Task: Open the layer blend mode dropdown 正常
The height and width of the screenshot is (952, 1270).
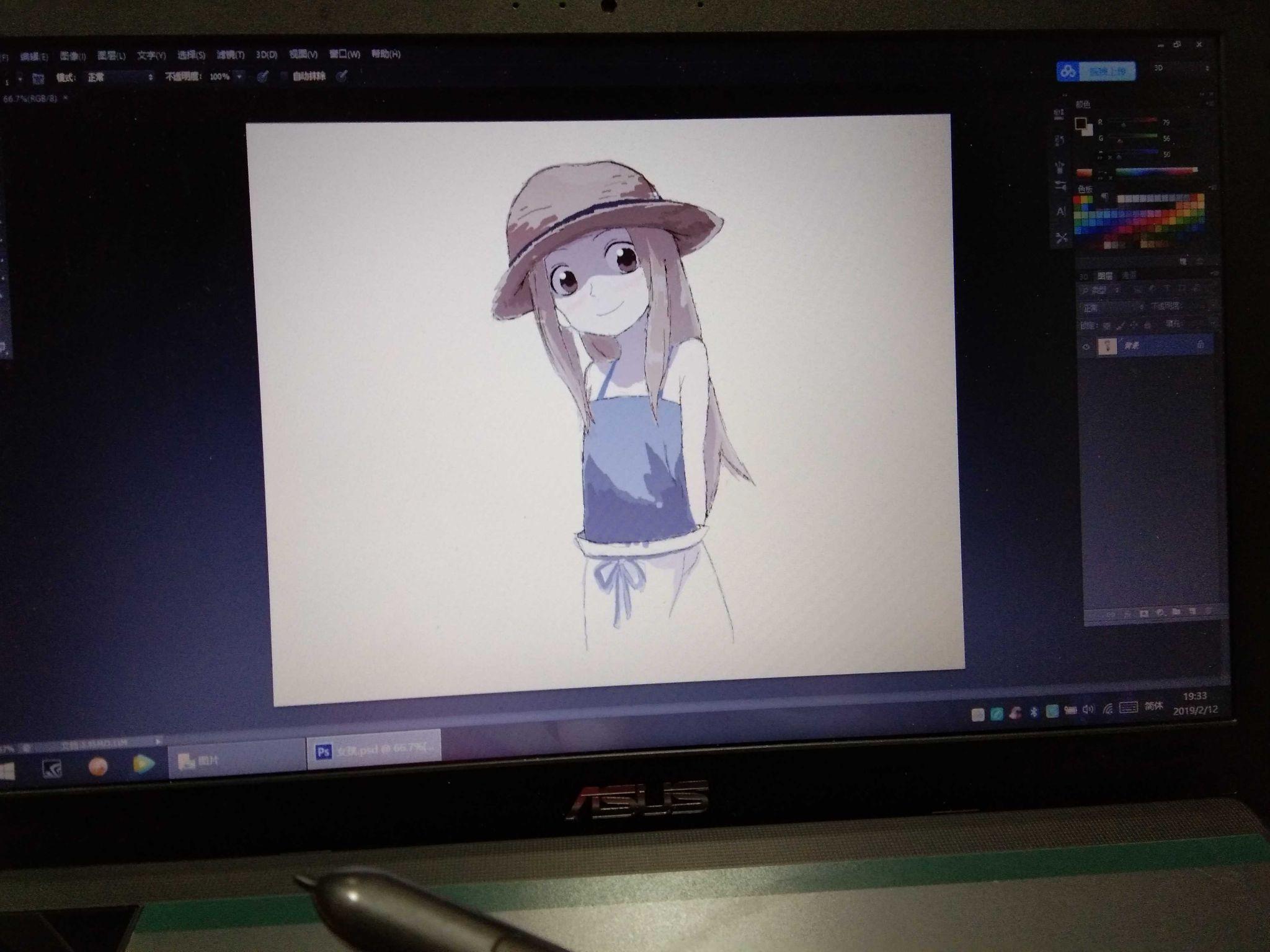Action: pos(1112,307)
